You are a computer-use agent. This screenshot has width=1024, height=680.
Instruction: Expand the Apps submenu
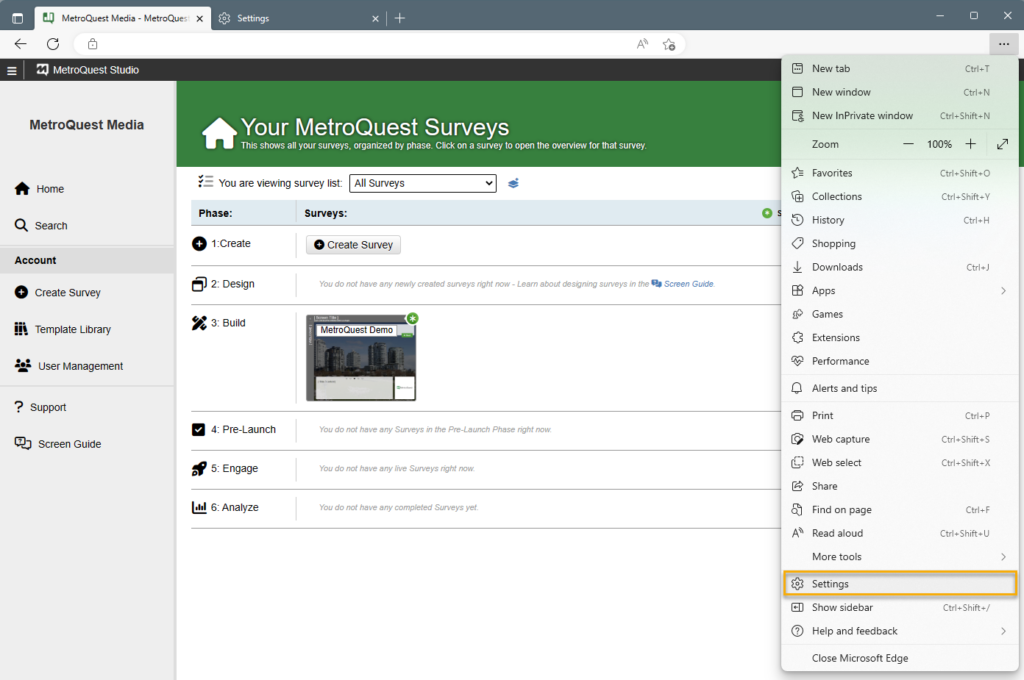[900, 291]
